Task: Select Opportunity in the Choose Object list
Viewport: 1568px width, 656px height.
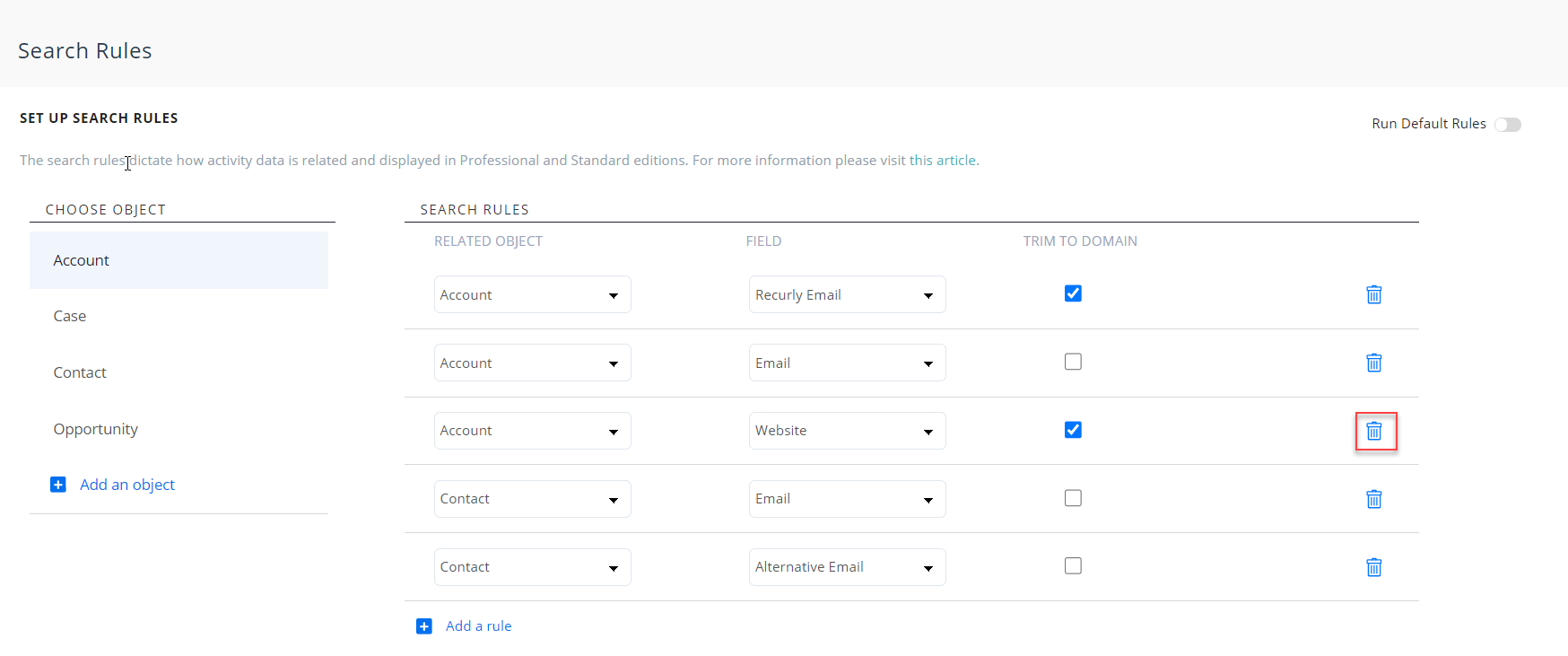Action: [96, 429]
